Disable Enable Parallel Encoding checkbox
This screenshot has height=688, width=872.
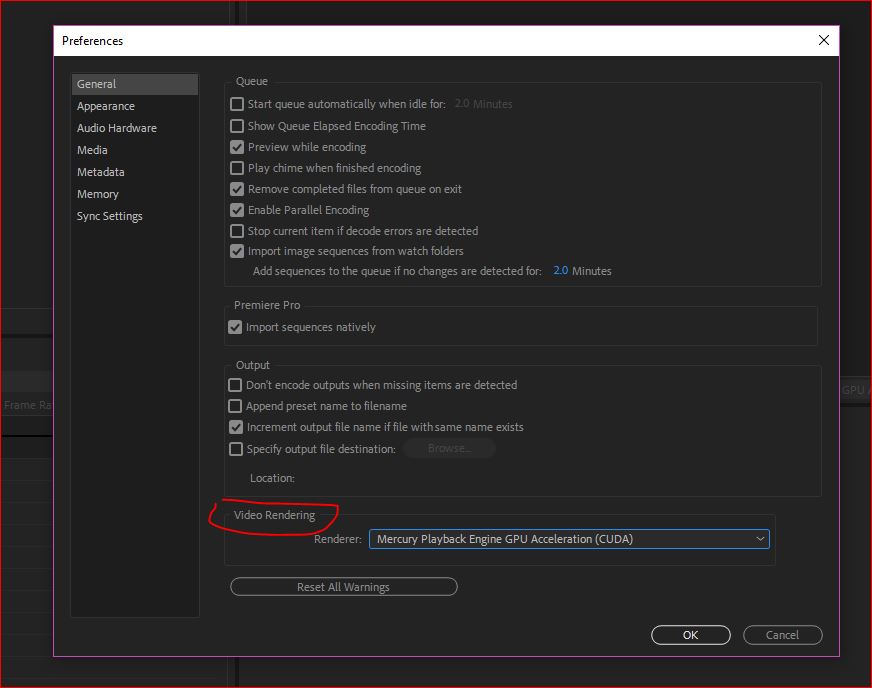coord(237,210)
